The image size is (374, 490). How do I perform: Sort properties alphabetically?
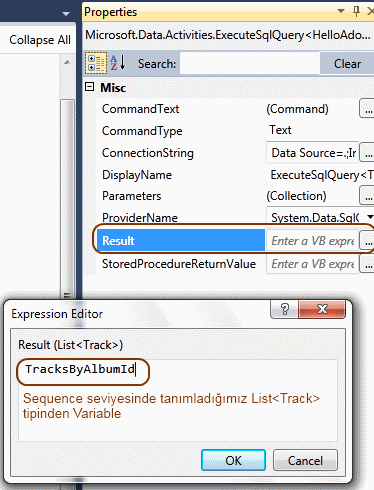coord(118,63)
